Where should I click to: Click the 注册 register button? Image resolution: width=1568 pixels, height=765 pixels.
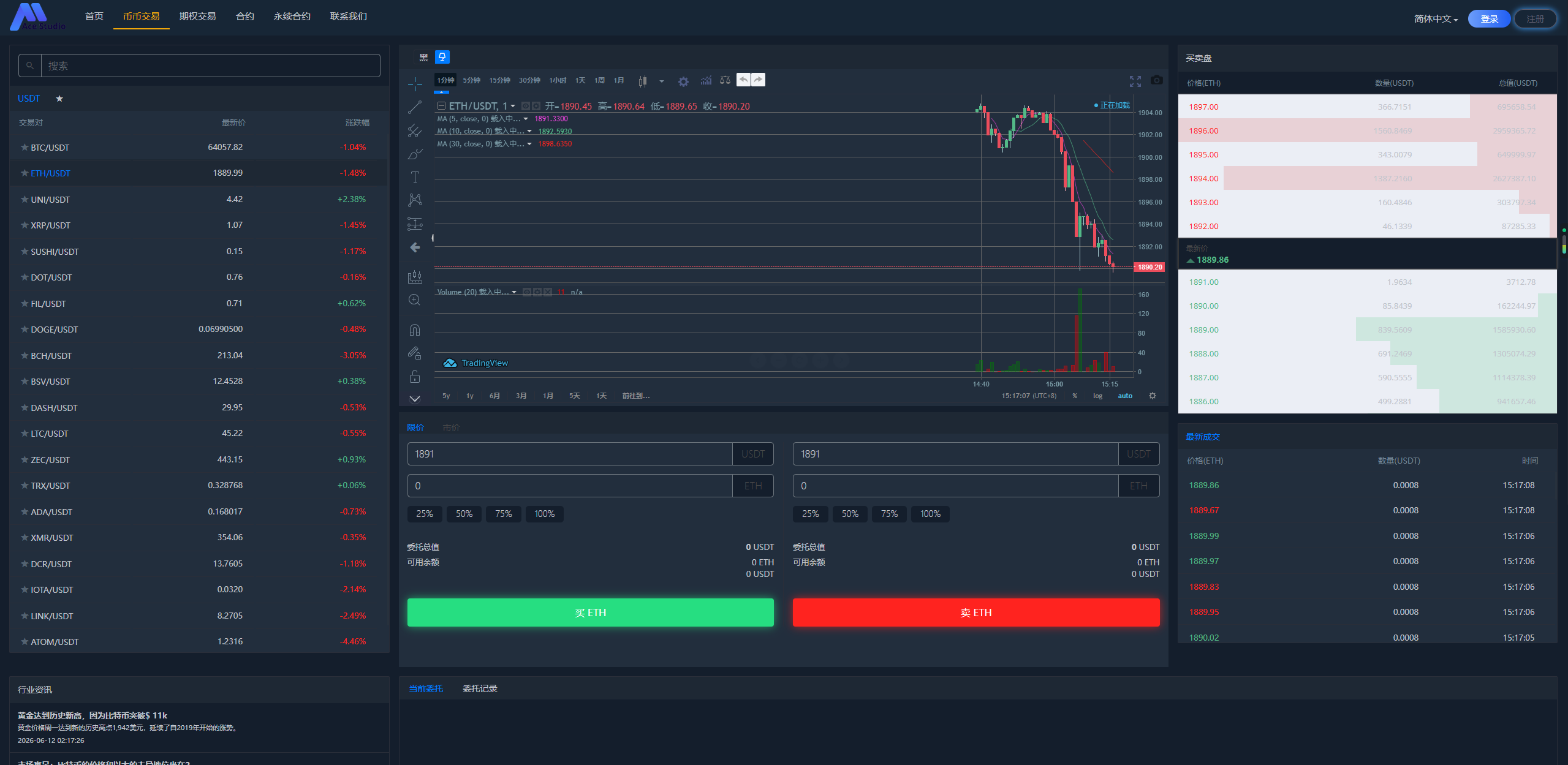(x=1535, y=19)
